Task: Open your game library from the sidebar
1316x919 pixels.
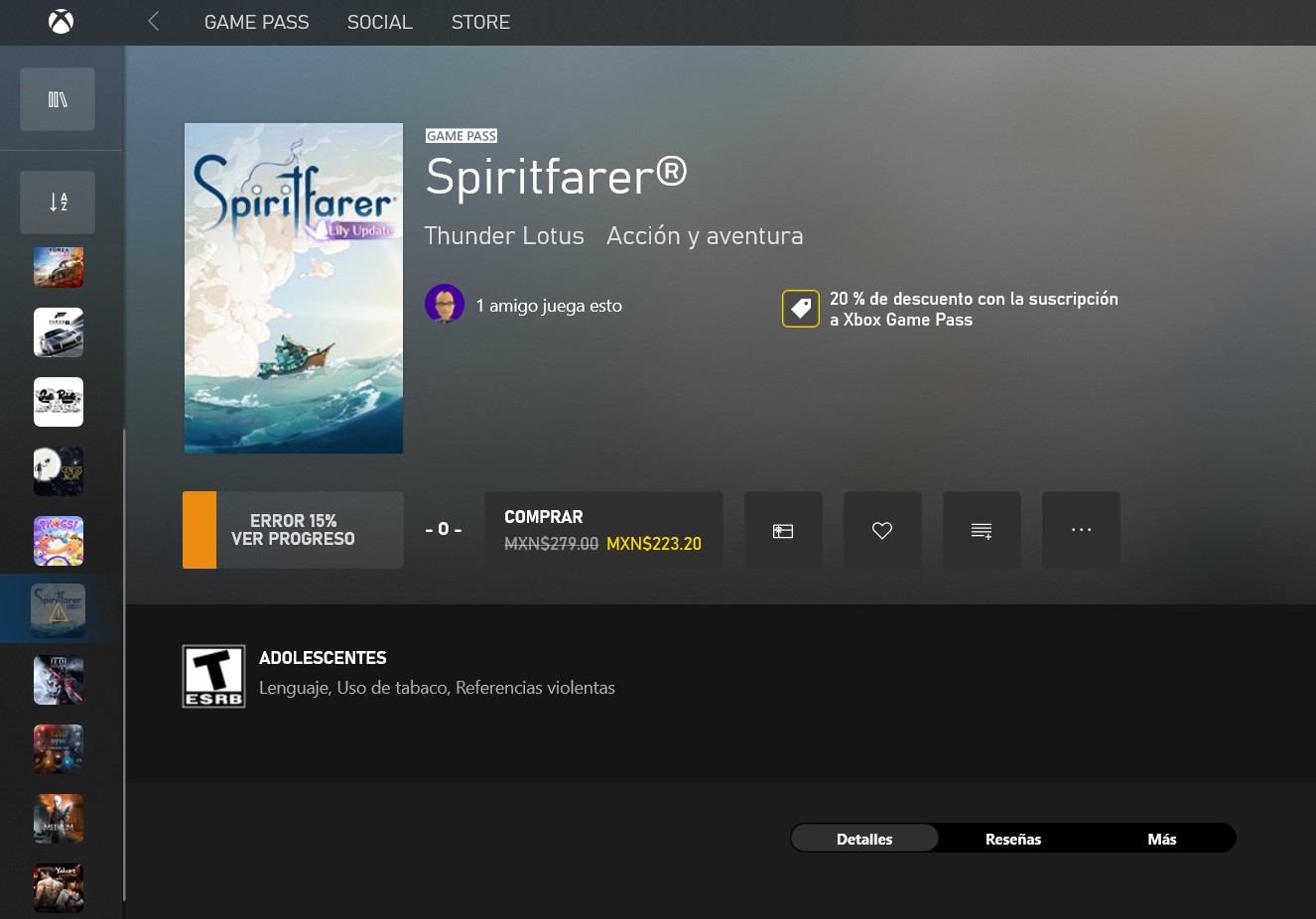Action: click(x=57, y=98)
